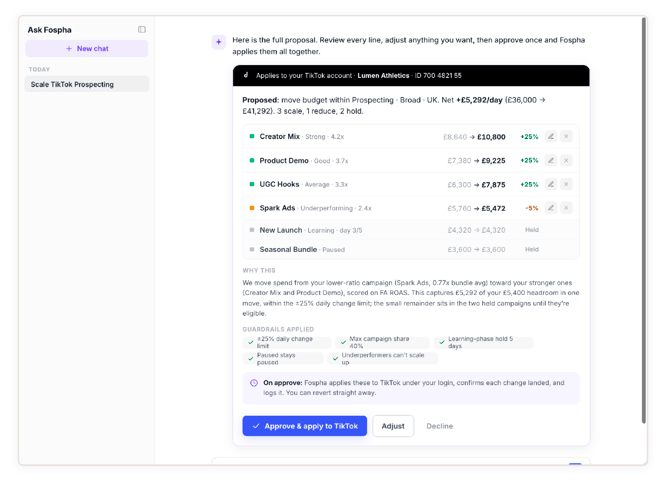Click the £5,472 new budget value
Viewport: 670px width, 480px height.
click(493, 208)
